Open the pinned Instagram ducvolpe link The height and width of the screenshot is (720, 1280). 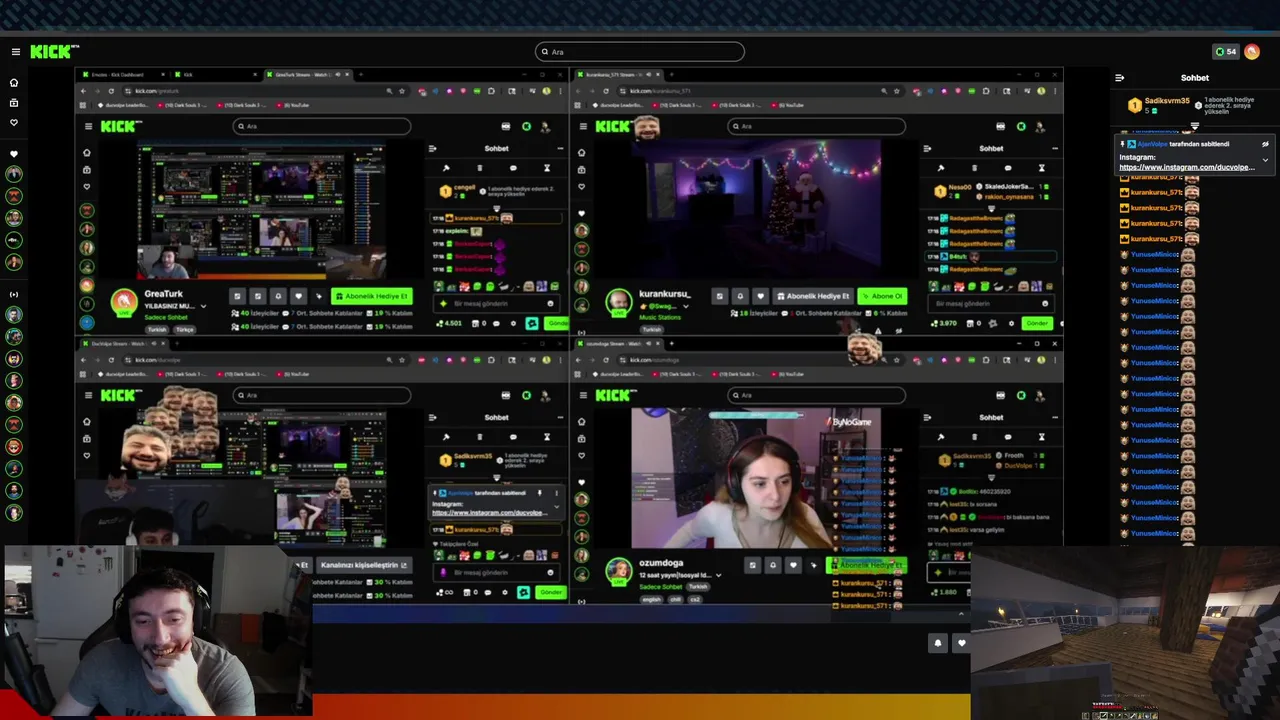[1187, 167]
